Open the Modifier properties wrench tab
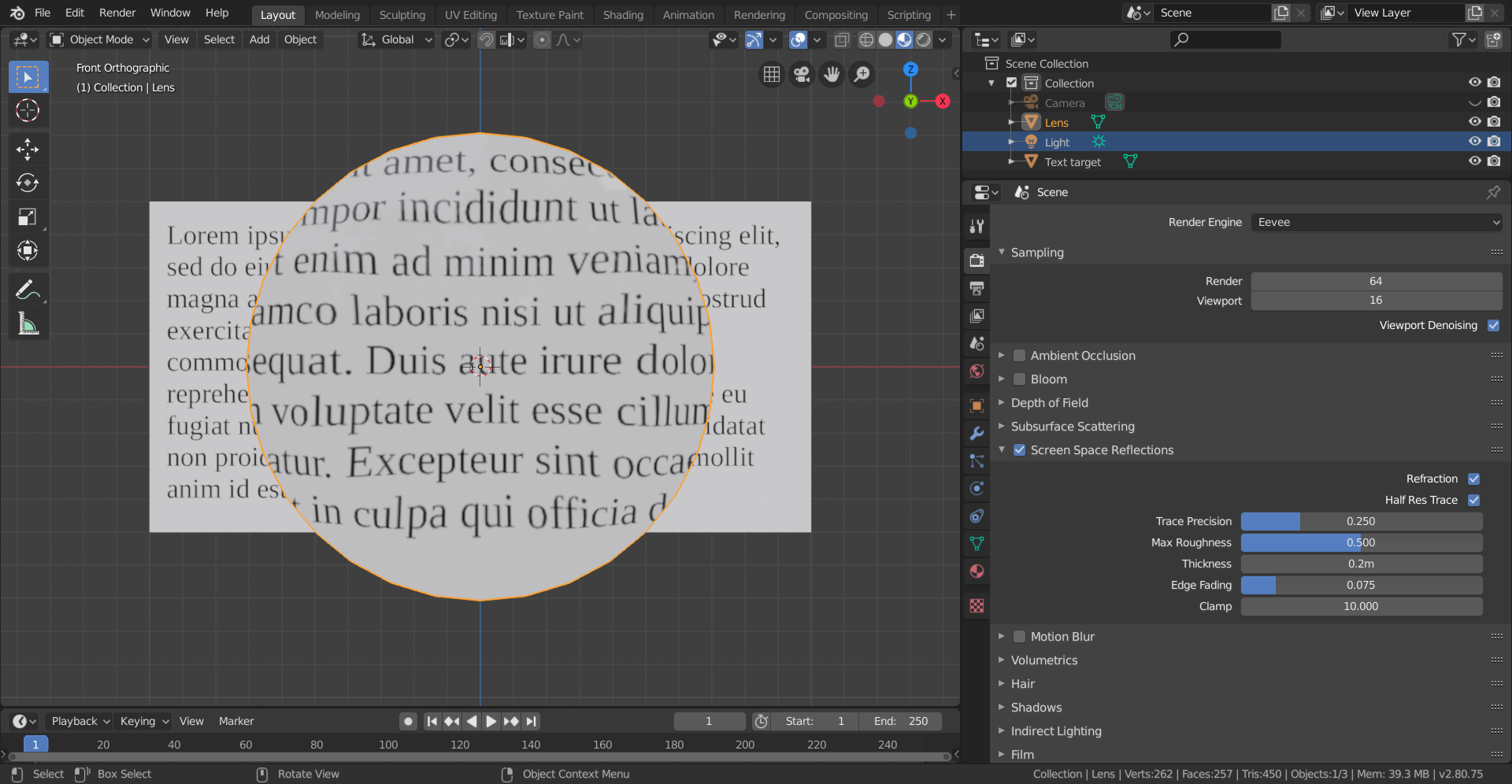This screenshot has height=784, width=1512. [x=976, y=433]
